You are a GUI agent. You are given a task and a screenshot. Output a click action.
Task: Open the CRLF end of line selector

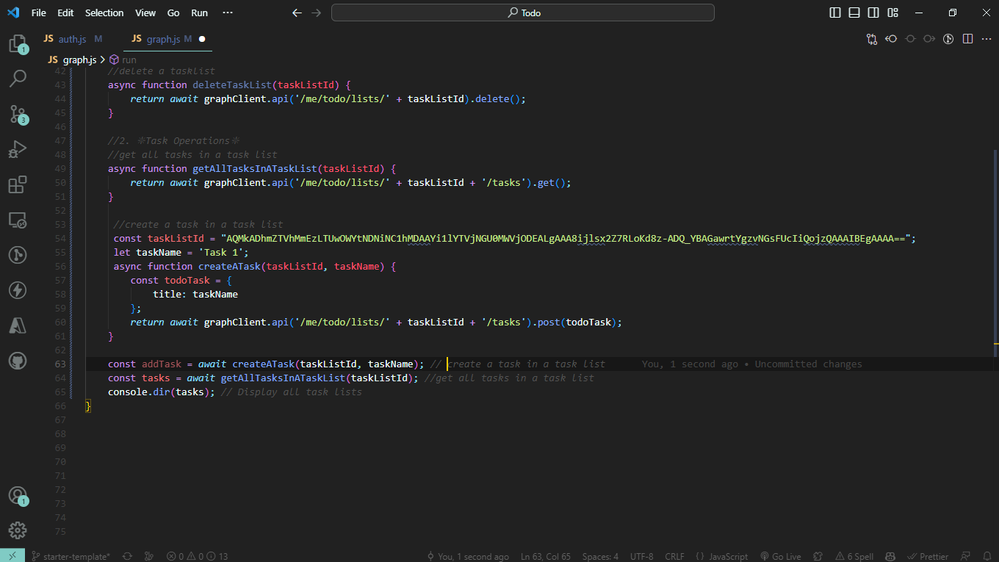pos(674,556)
